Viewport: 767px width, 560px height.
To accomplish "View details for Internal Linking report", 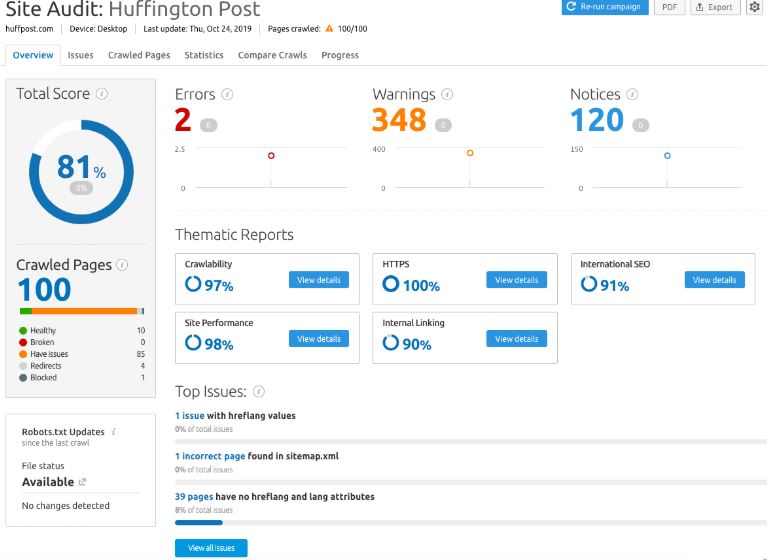I will coord(516,338).
